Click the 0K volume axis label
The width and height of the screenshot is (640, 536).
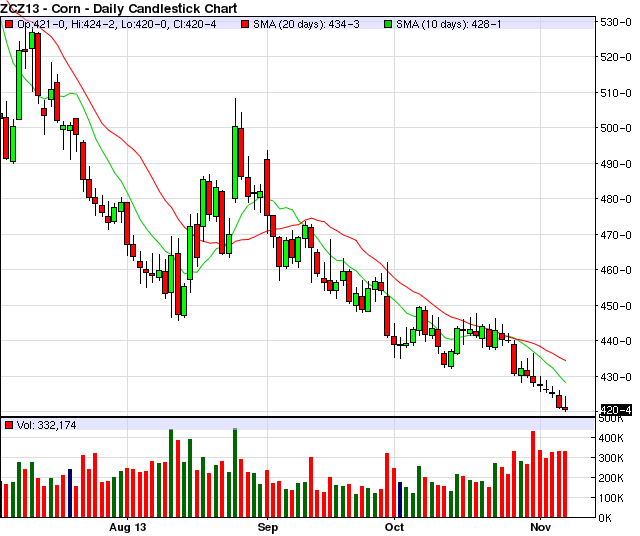click(x=605, y=518)
